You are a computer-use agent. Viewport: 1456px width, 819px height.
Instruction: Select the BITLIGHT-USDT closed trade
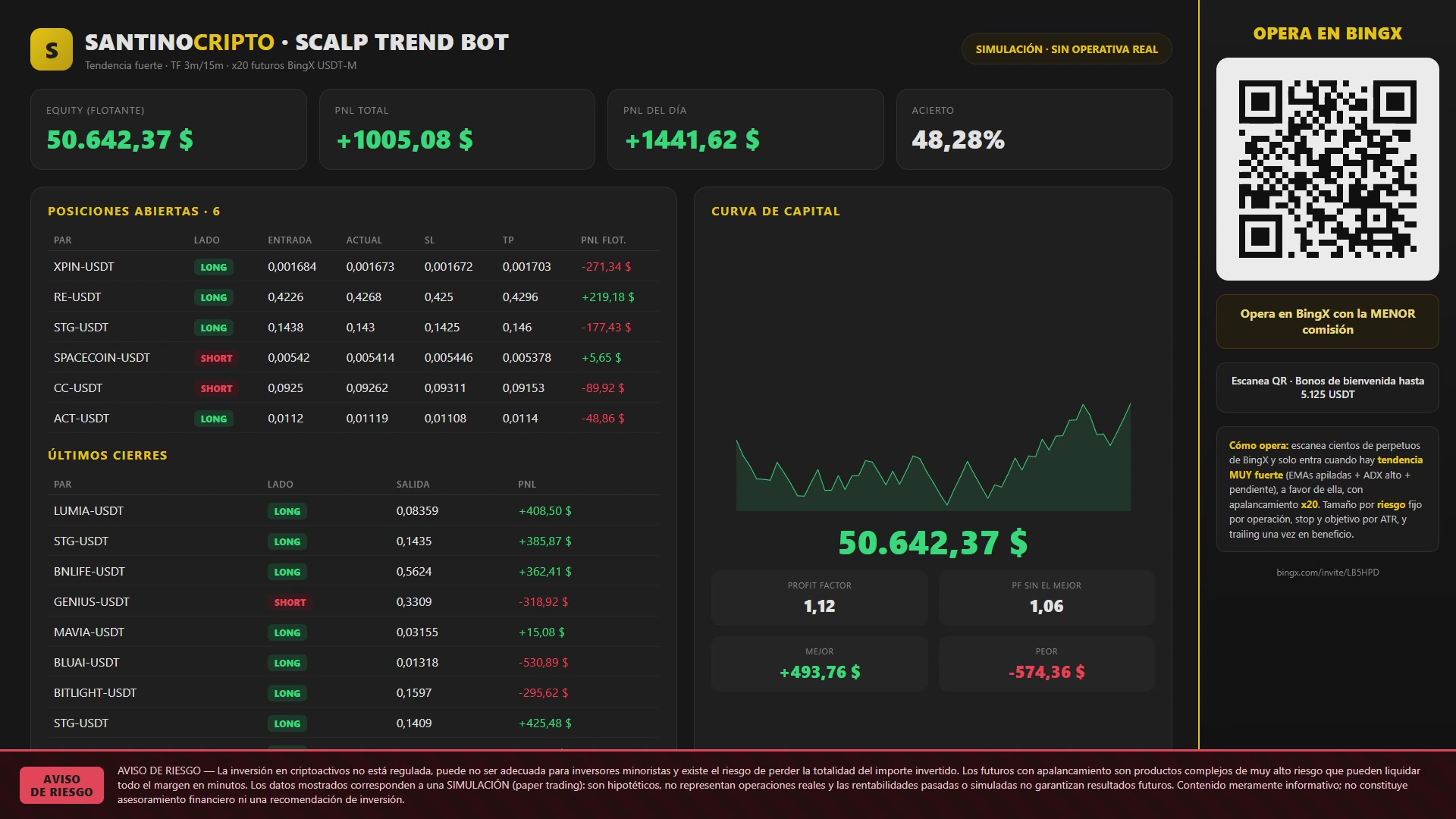(353, 693)
